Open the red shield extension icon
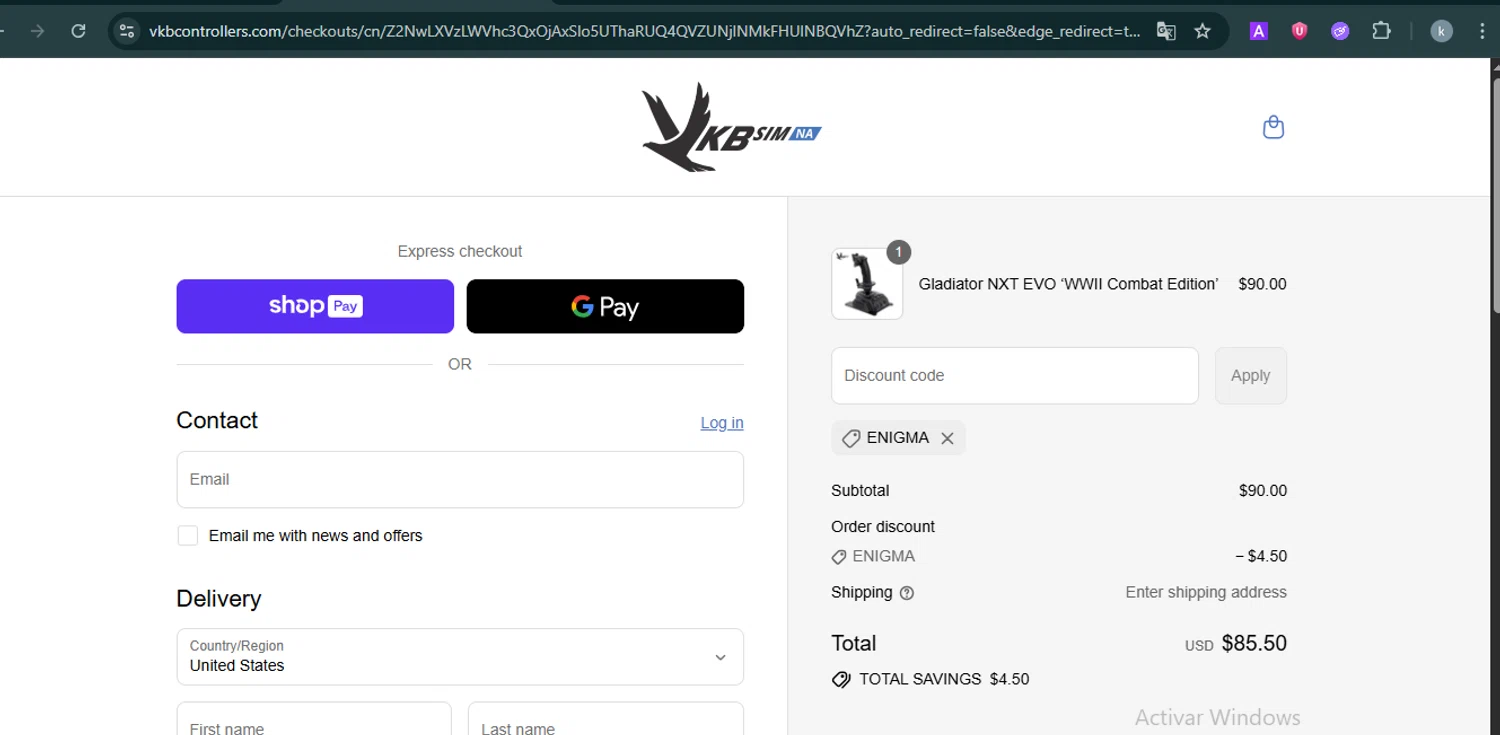Image resolution: width=1500 pixels, height=735 pixels. pos(1299,31)
